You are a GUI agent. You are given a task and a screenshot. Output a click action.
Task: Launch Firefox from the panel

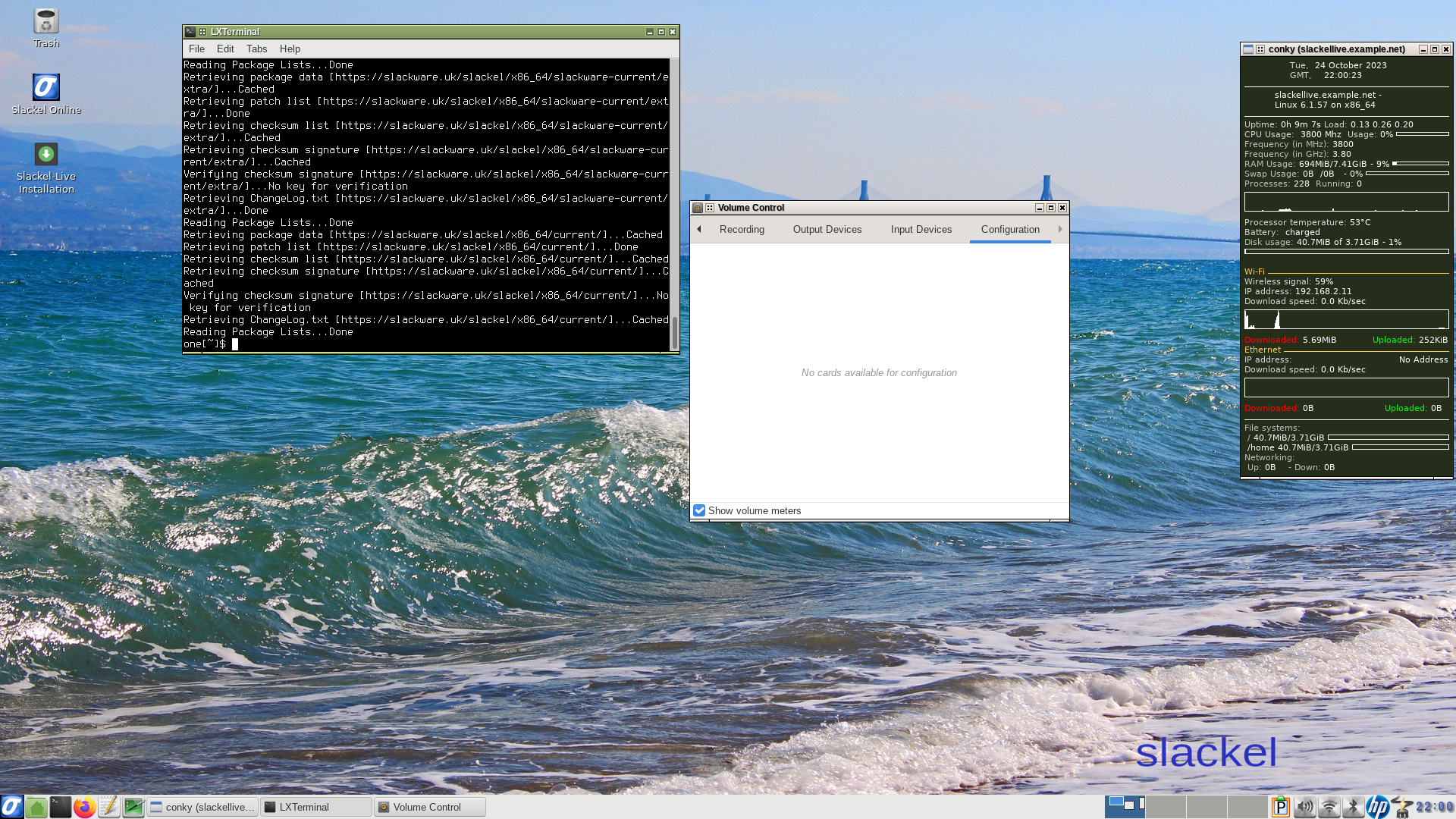(85, 807)
